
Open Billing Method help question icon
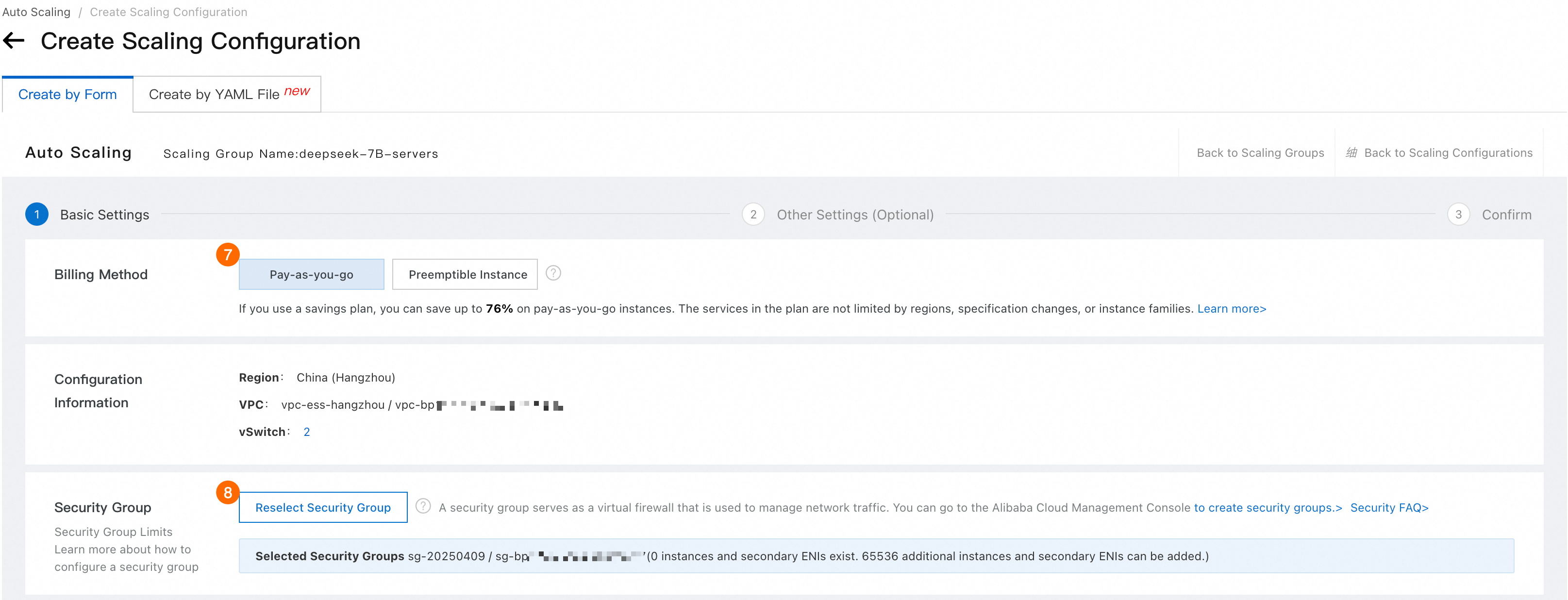click(x=553, y=273)
